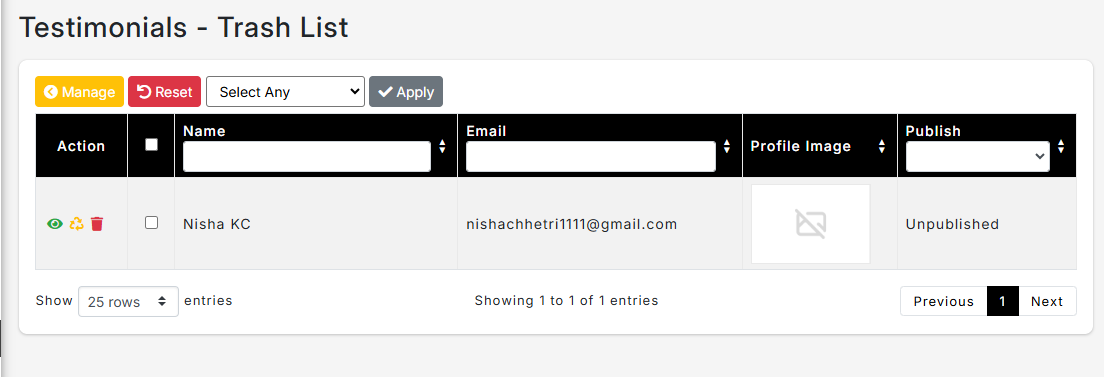Click the green eye view icon

point(54,224)
